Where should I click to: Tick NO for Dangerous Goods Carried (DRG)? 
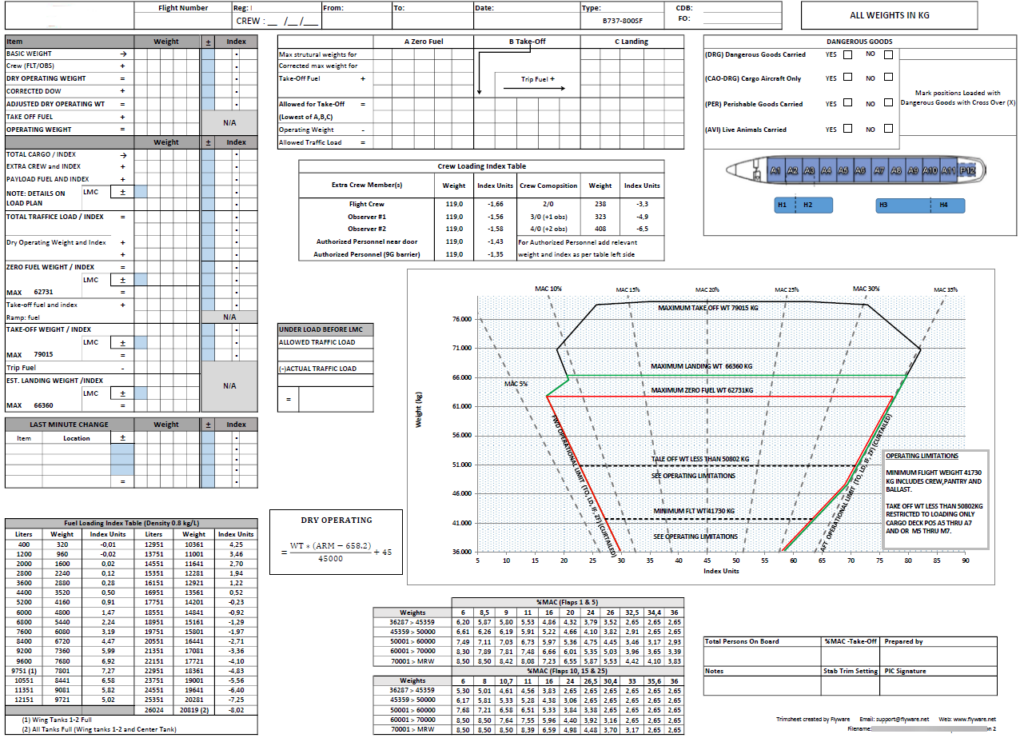click(x=888, y=55)
